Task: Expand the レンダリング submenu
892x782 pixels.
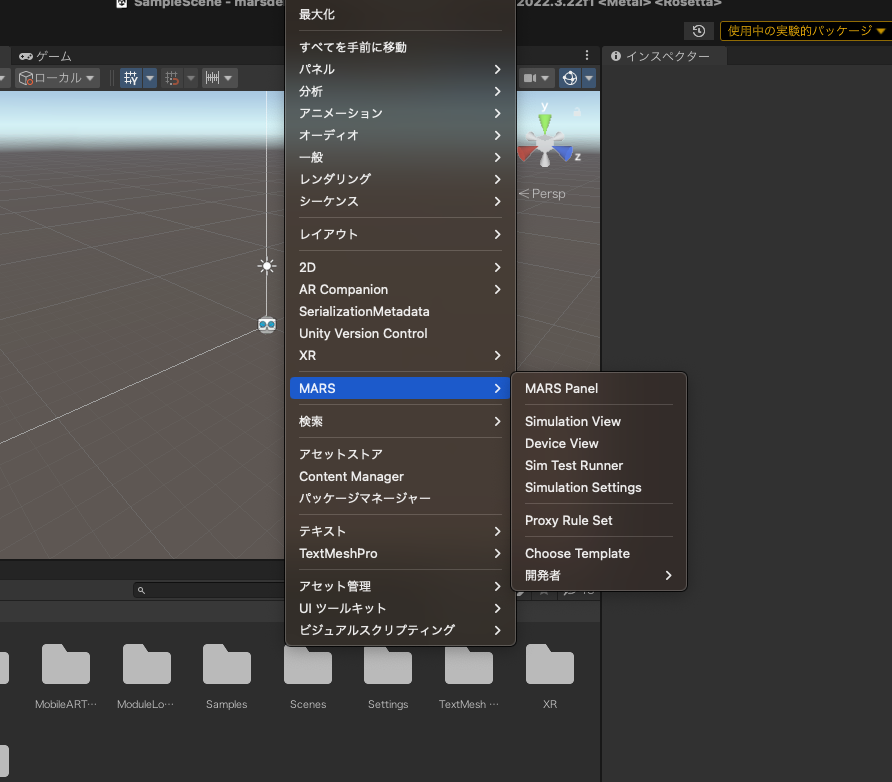Action: pyautogui.click(x=400, y=179)
